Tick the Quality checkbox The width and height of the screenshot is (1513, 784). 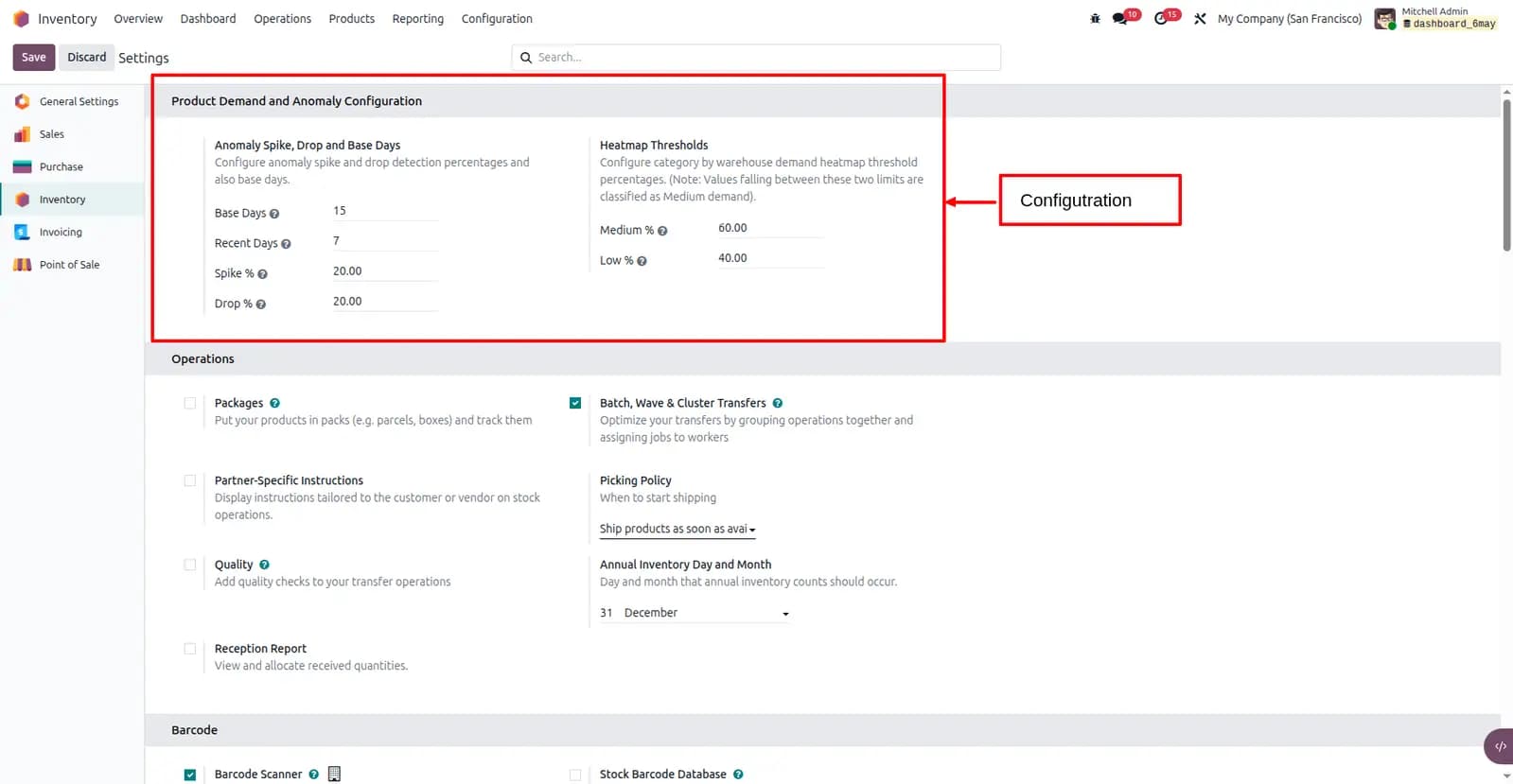click(190, 565)
